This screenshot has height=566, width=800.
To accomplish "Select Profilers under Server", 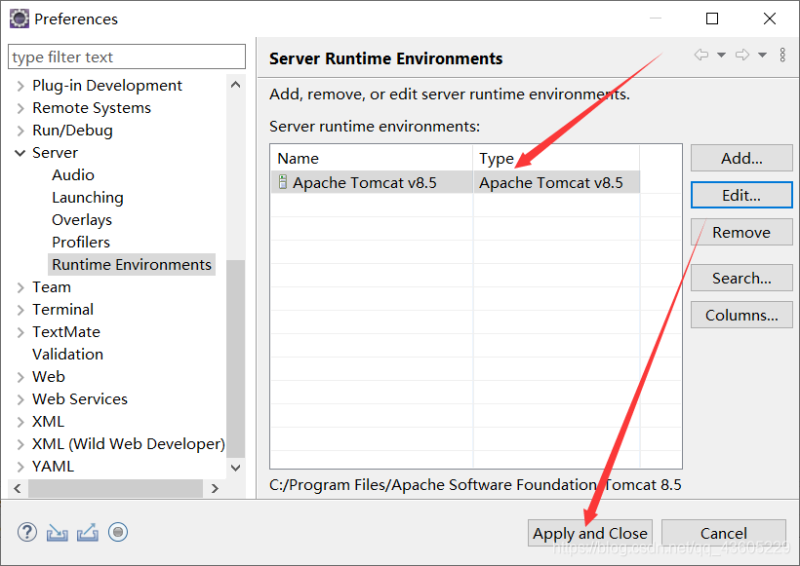I will (81, 242).
